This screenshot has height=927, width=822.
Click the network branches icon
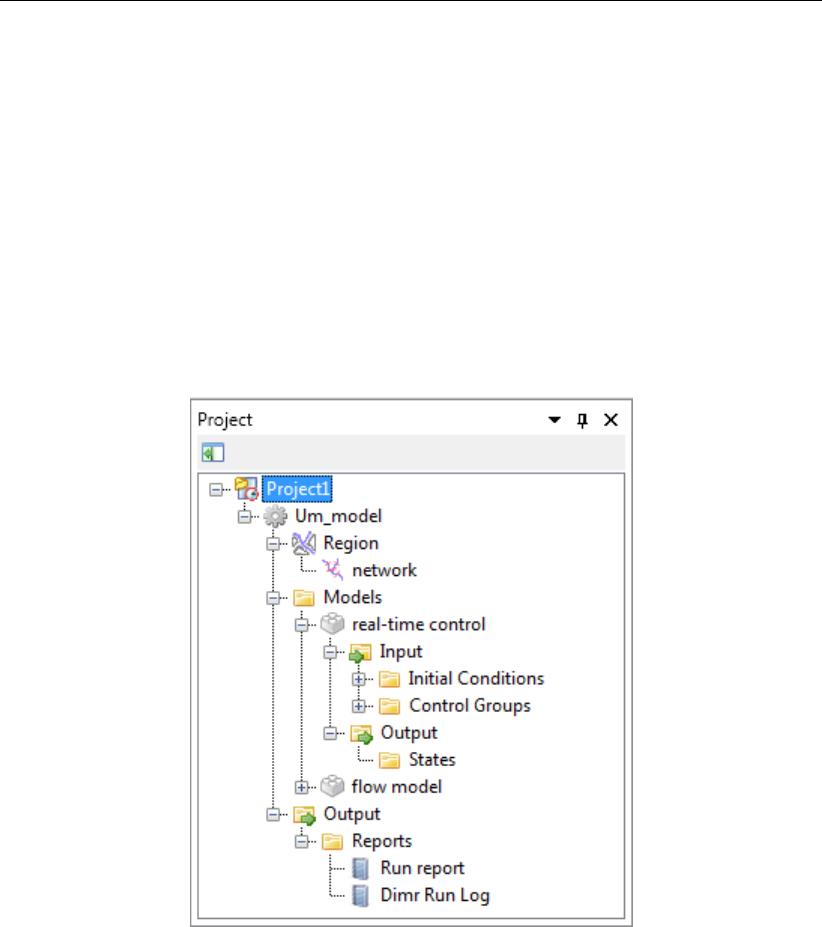(332, 570)
